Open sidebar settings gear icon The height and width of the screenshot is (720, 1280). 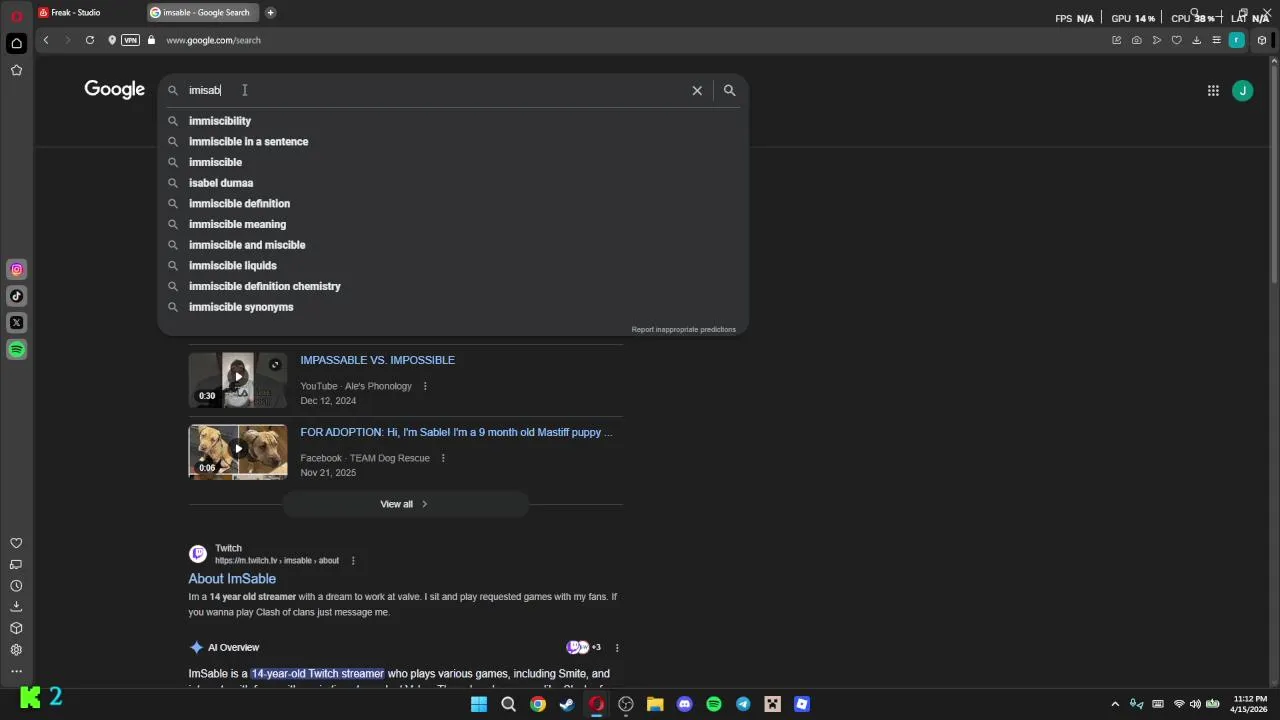click(x=16, y=650)
